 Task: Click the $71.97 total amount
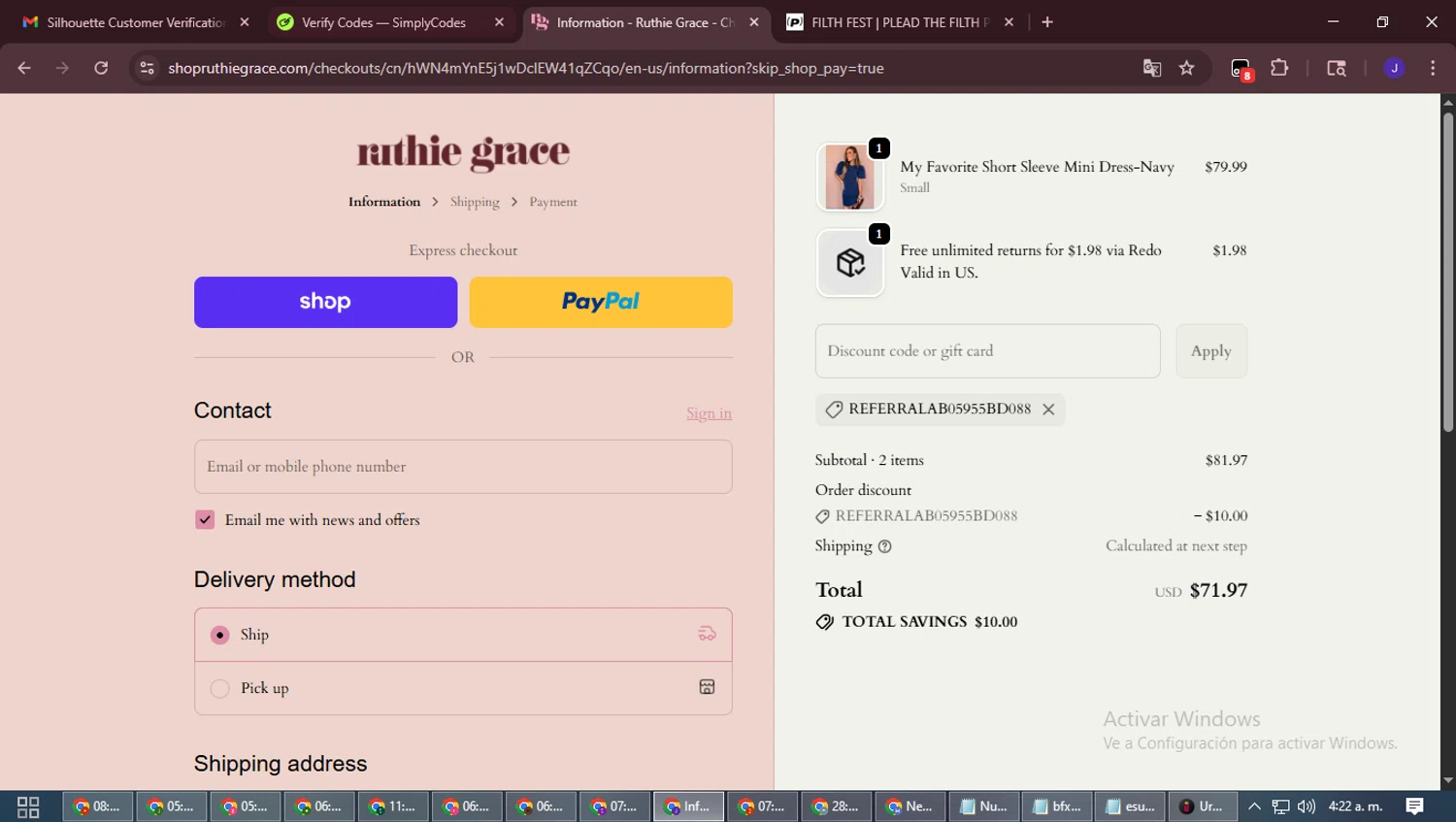pyautogui.click(x=1218, y=590)
